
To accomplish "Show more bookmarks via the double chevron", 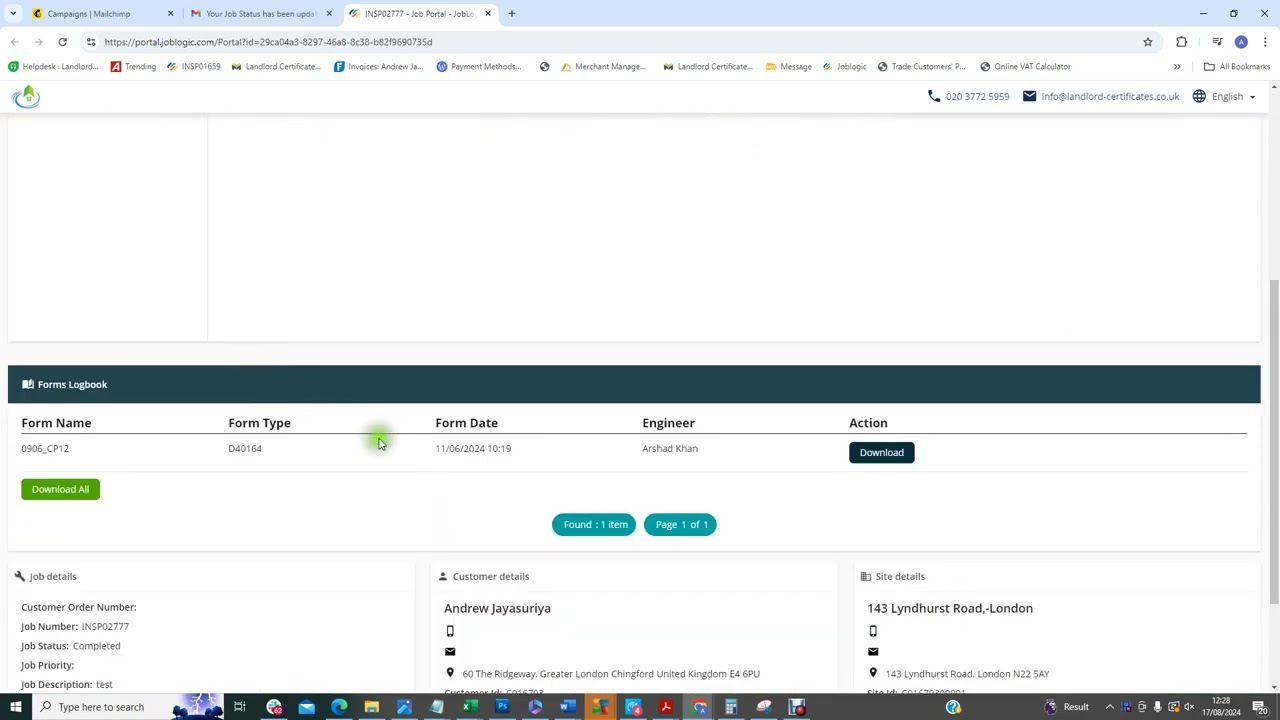I will 1177,66.
